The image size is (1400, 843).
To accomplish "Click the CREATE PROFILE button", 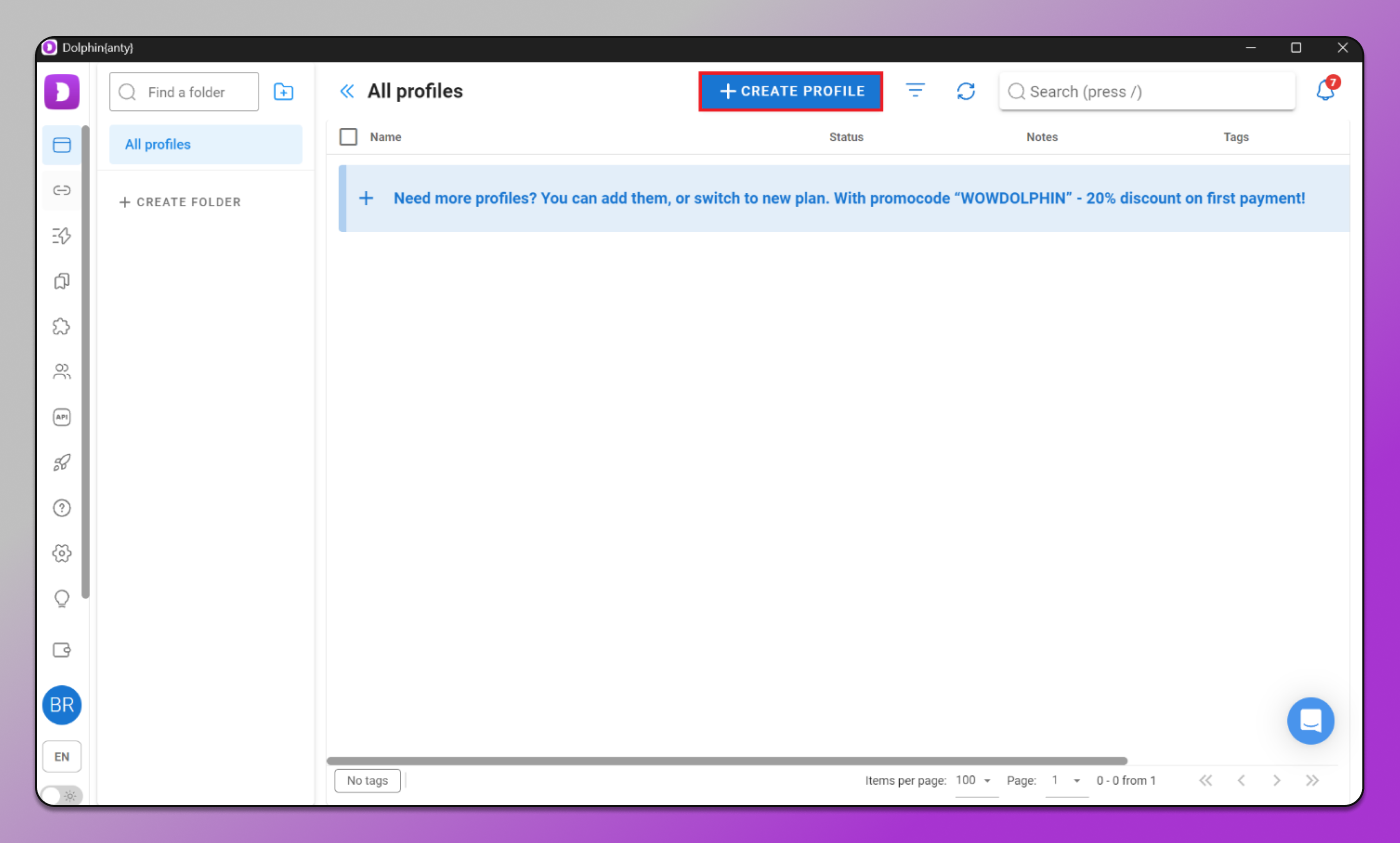I will (791, 91).
